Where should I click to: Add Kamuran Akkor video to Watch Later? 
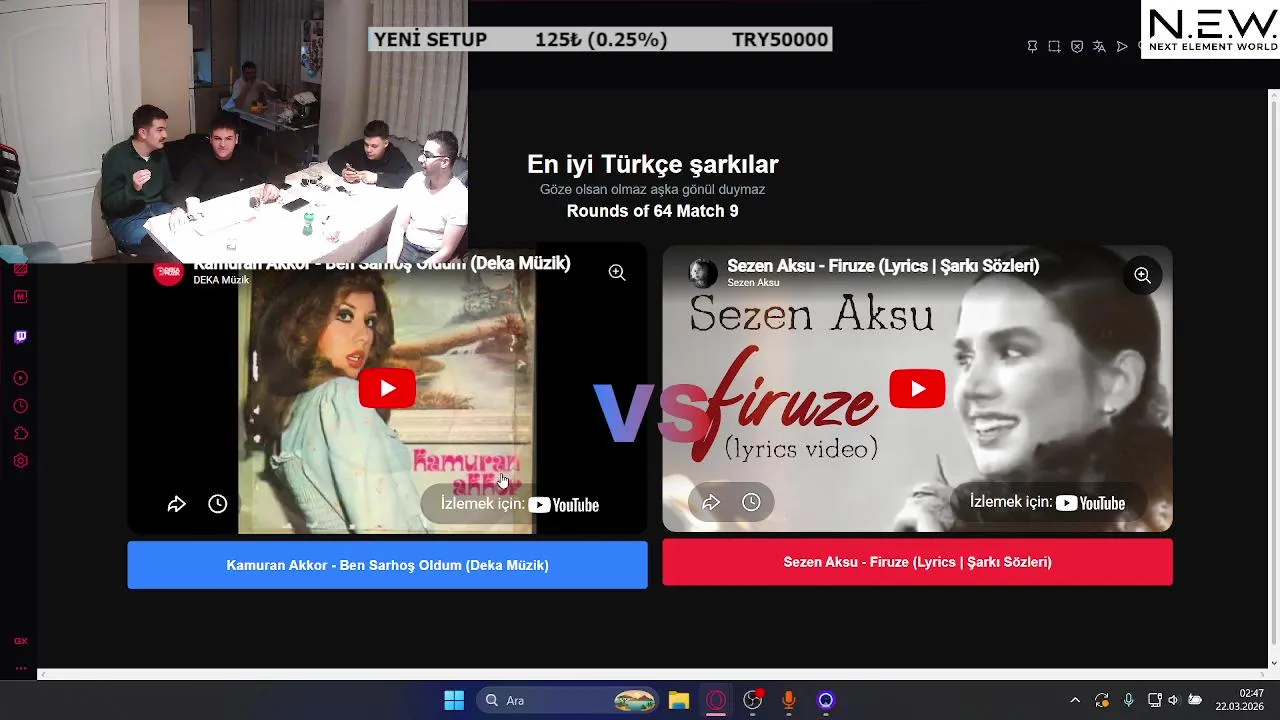(x=217, y=504)
